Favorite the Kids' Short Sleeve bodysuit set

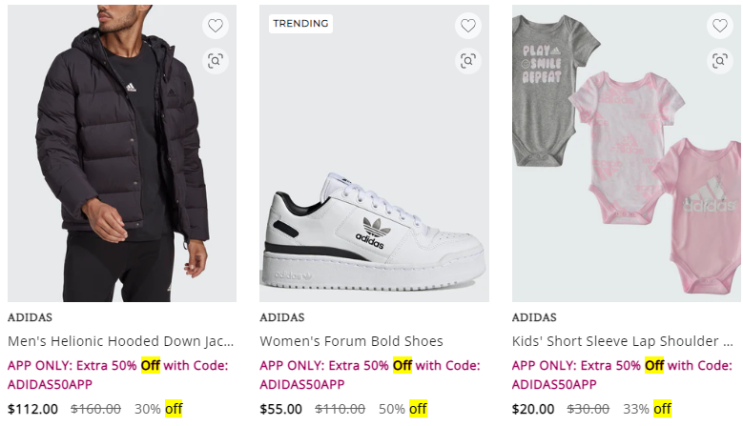coord(719,26)
